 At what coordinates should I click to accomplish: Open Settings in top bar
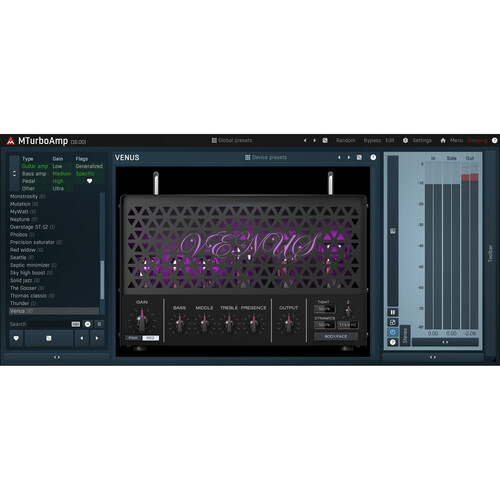[422, 140]
